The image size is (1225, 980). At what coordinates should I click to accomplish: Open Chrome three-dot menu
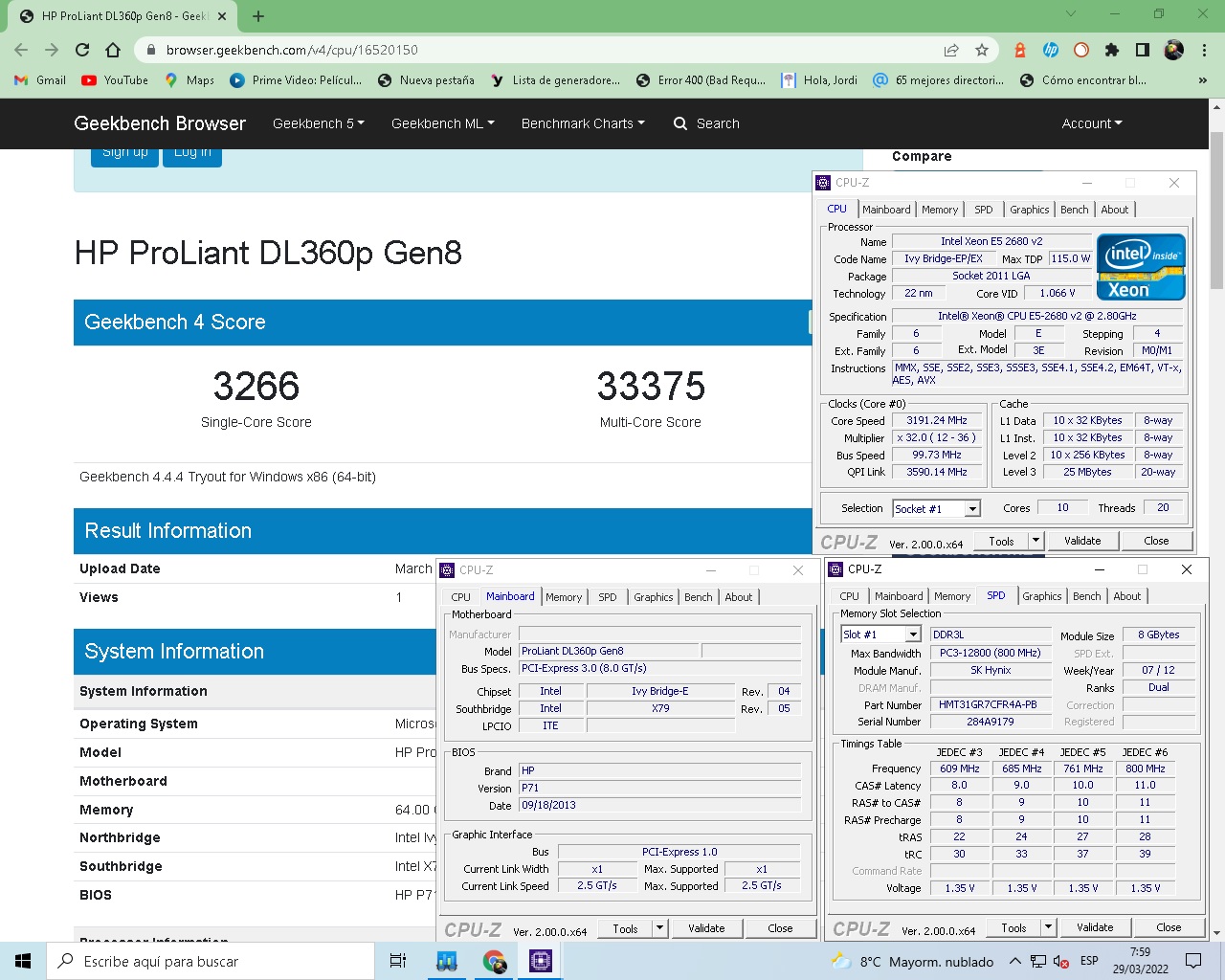1204,50
